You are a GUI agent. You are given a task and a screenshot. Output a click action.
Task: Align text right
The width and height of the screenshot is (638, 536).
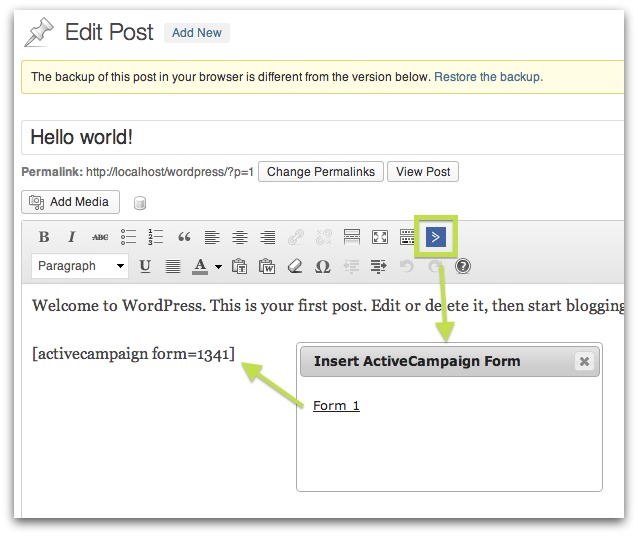click(x=268, y=237)
